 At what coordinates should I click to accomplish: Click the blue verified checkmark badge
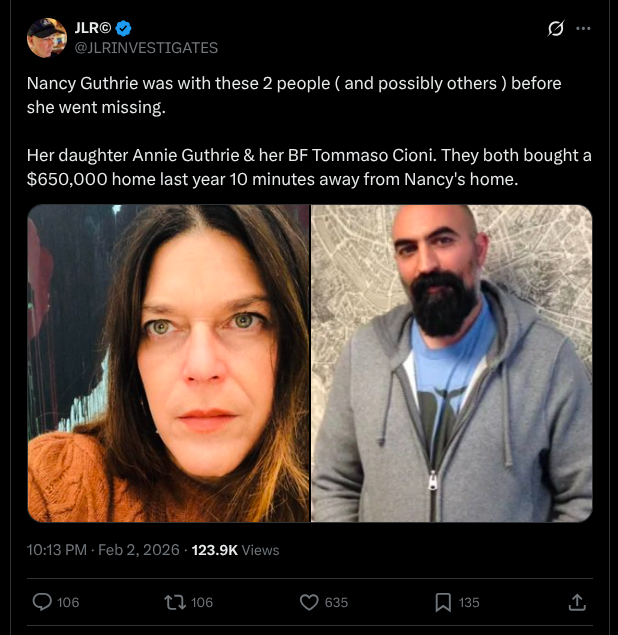tap(123, 28)
